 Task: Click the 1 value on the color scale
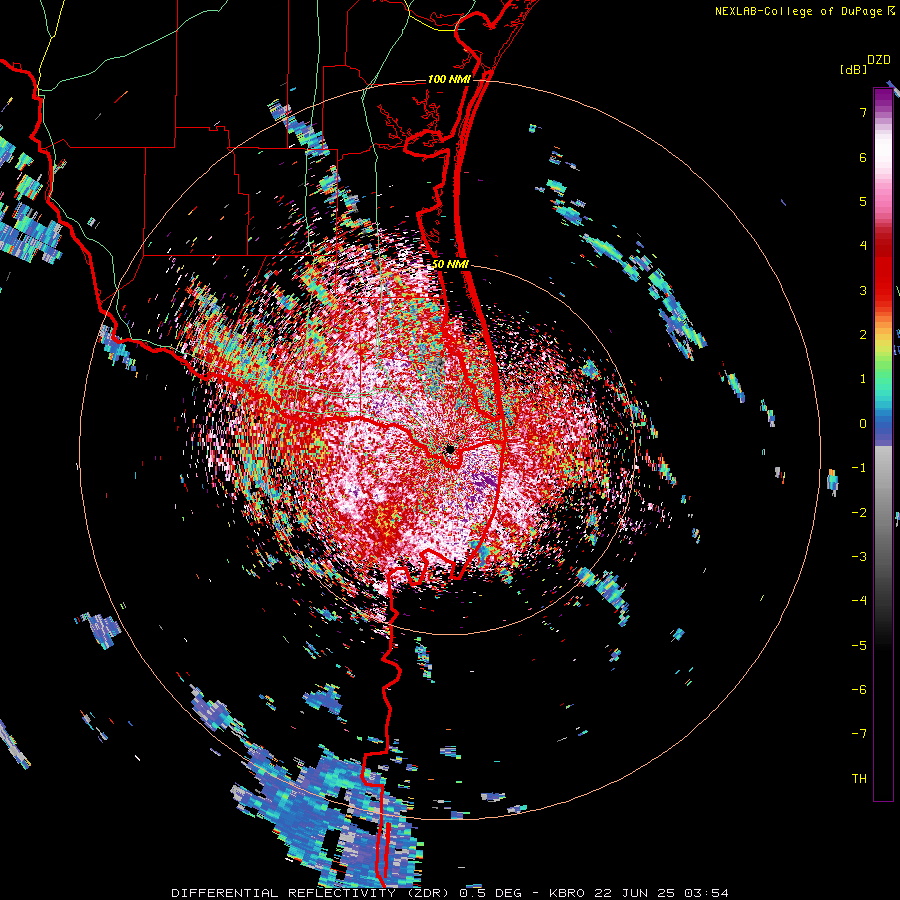[x=863, y=379]
